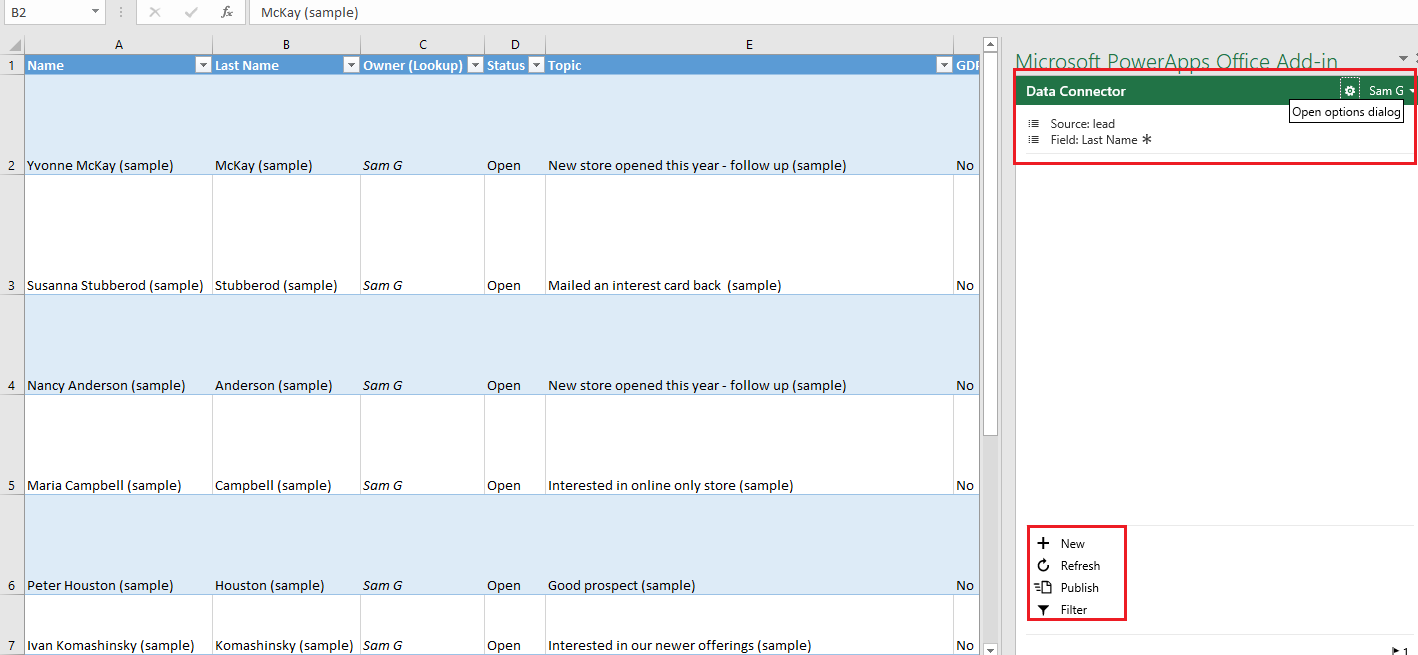Click the Insert Function fx icon
Viewport: 1418px width, 655px height.
[x=227, y=12]
